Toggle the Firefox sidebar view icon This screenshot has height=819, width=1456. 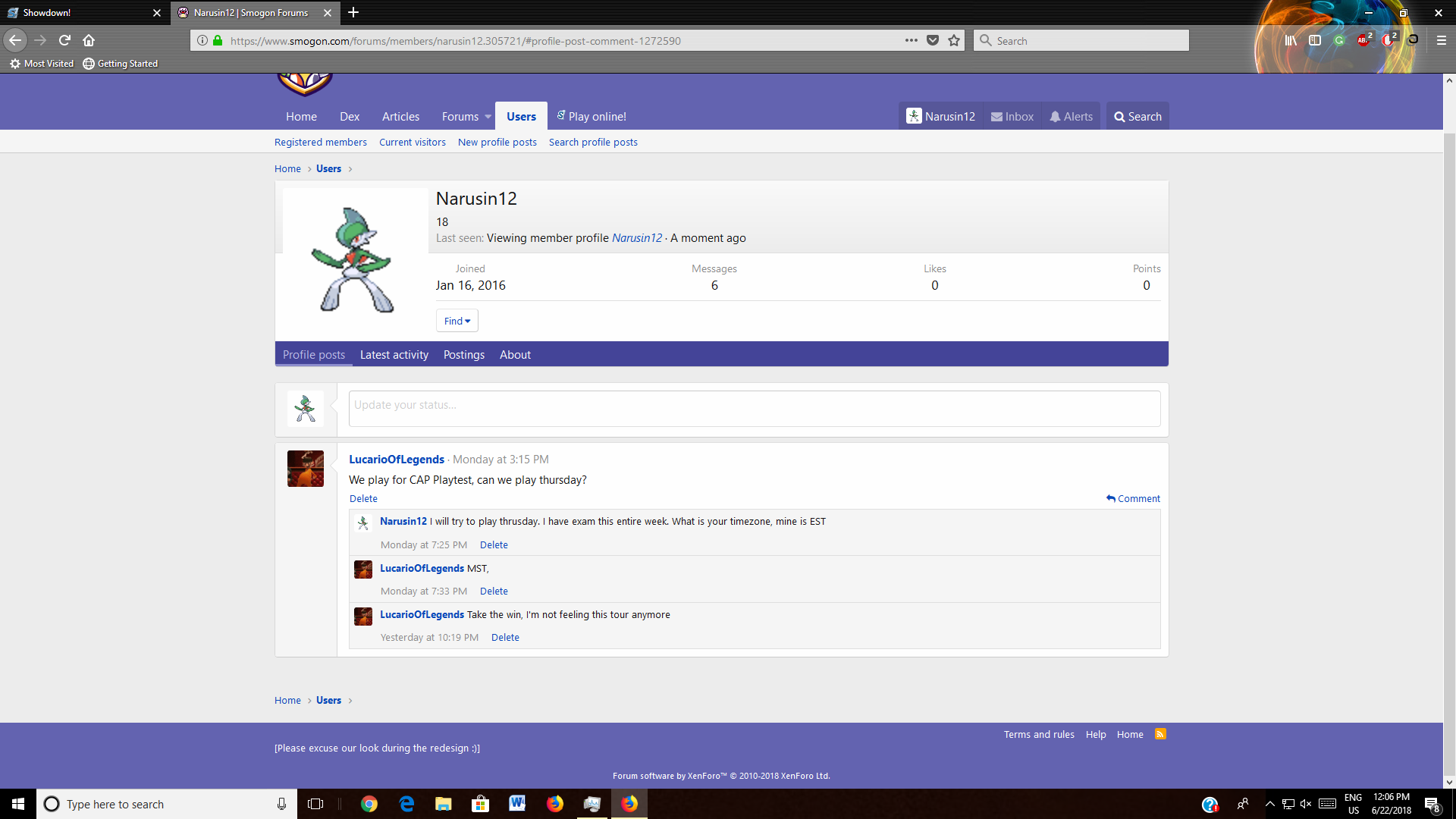(1315, 40)
